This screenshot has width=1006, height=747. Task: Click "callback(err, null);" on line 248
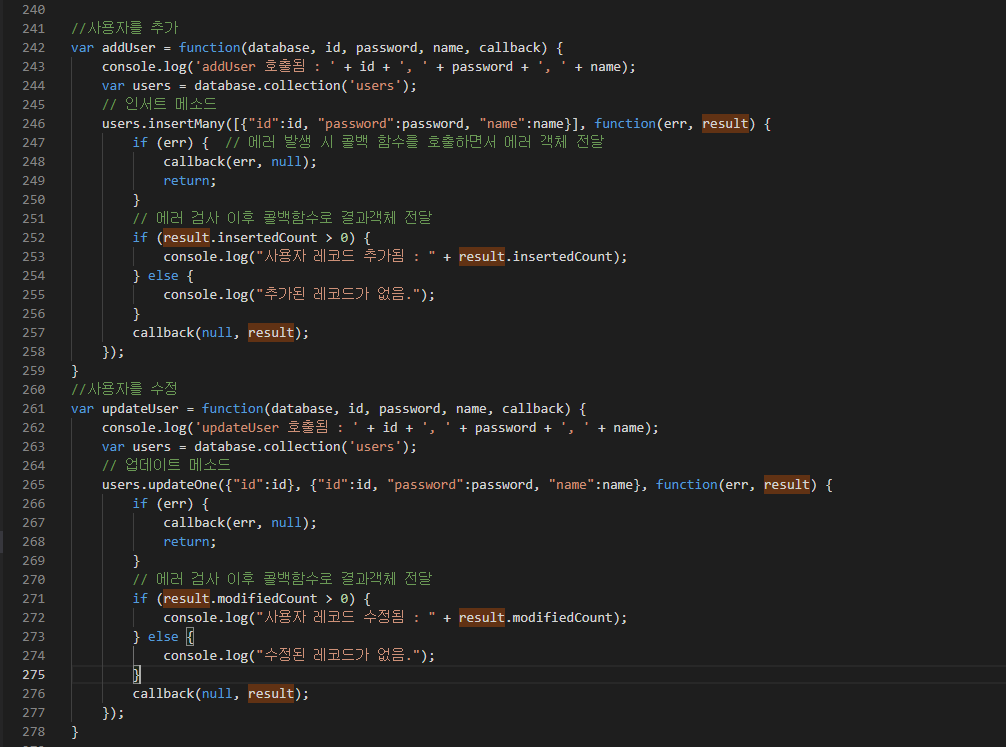[x=240, y=162]
